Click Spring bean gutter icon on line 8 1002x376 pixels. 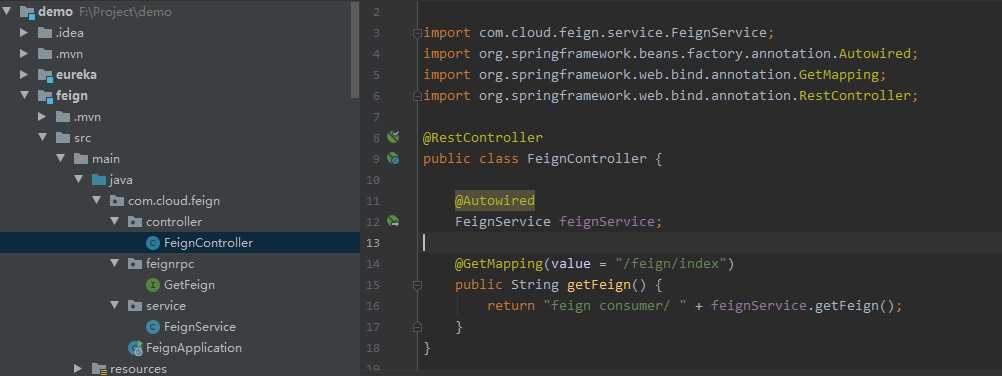click(393, 137)
